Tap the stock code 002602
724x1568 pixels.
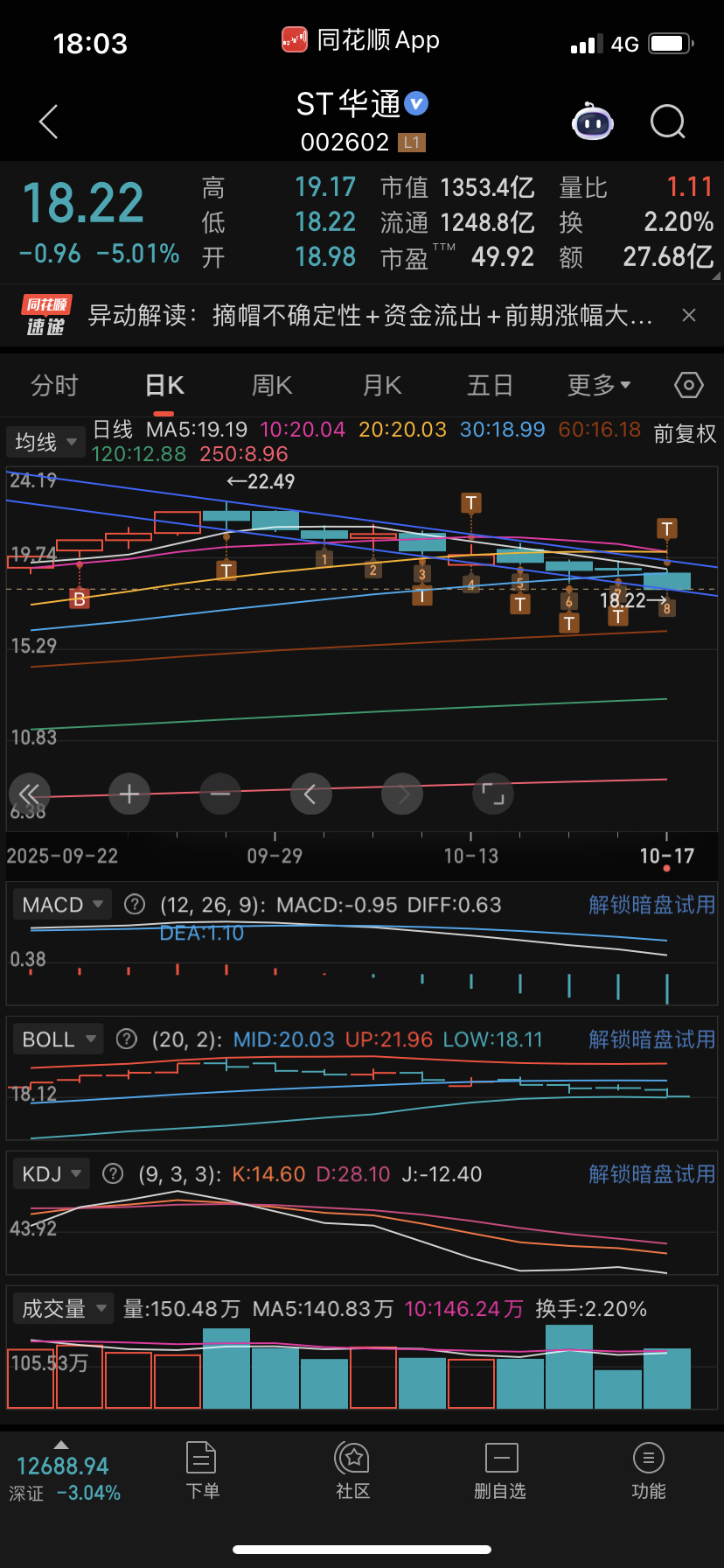(345, 142)
